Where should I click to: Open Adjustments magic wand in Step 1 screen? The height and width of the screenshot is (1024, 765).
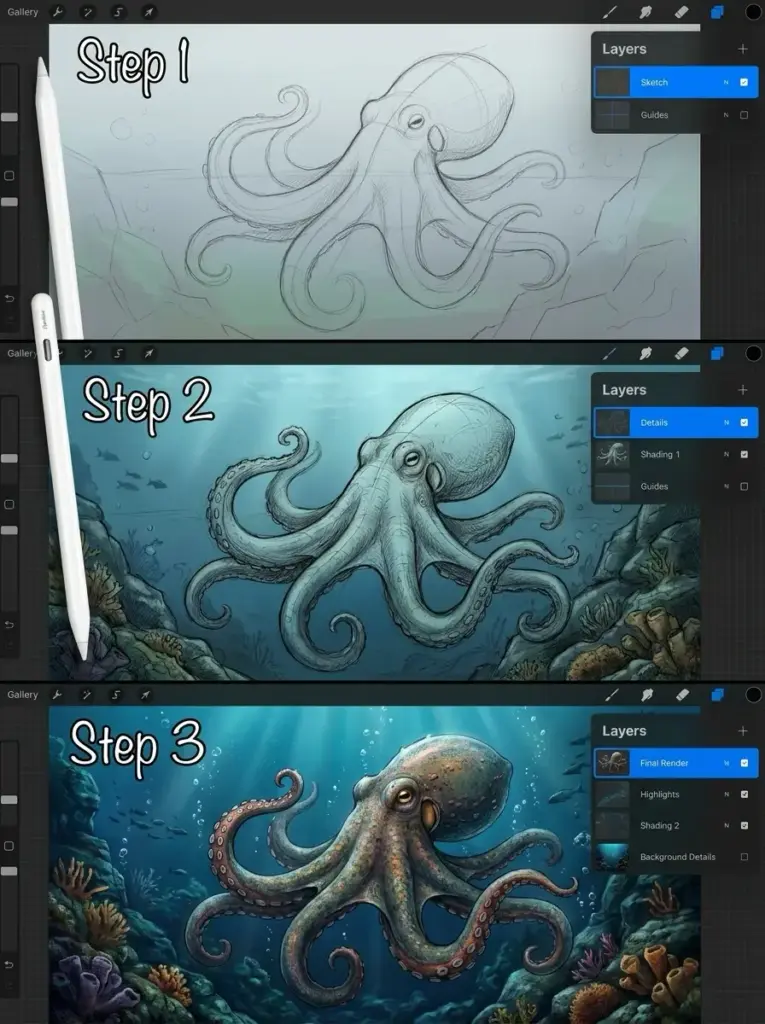pyautogui.click(x=88, y=12)
